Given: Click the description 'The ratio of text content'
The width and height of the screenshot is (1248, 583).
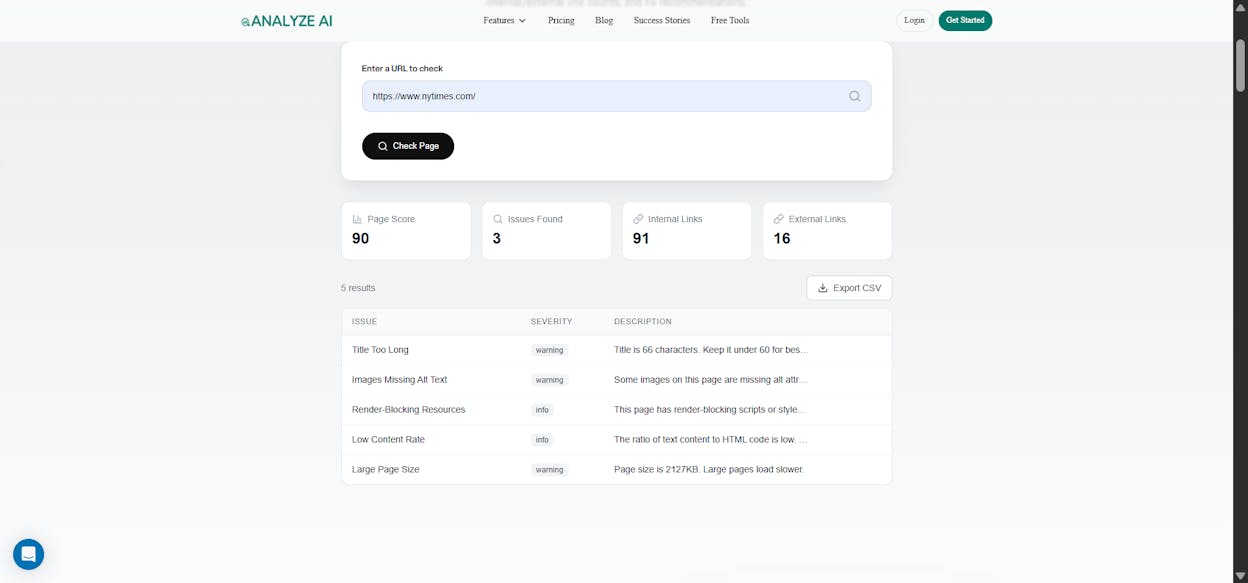Looking at the screenshot, I should 711,440.
